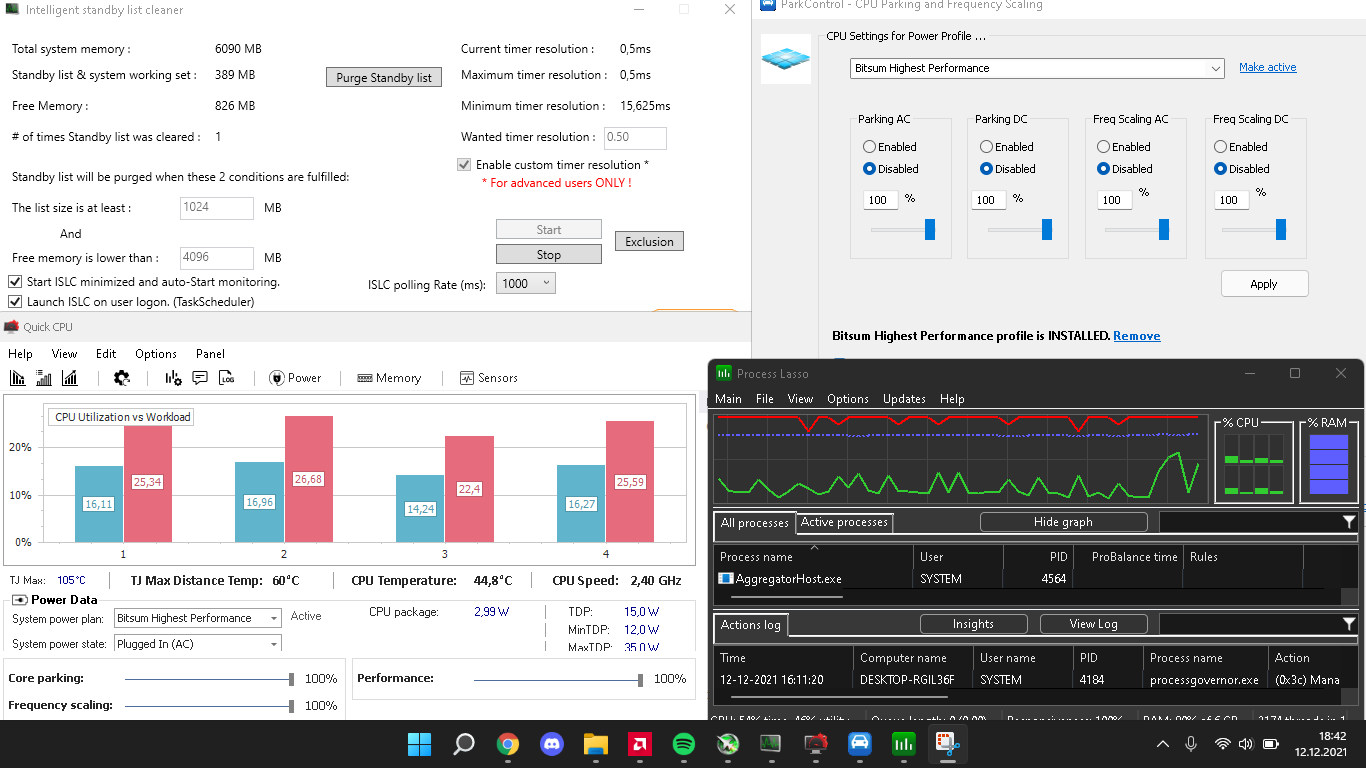Open the Help menu in Quick CPU
The image size is (1366, 768).
pos(20,354)
